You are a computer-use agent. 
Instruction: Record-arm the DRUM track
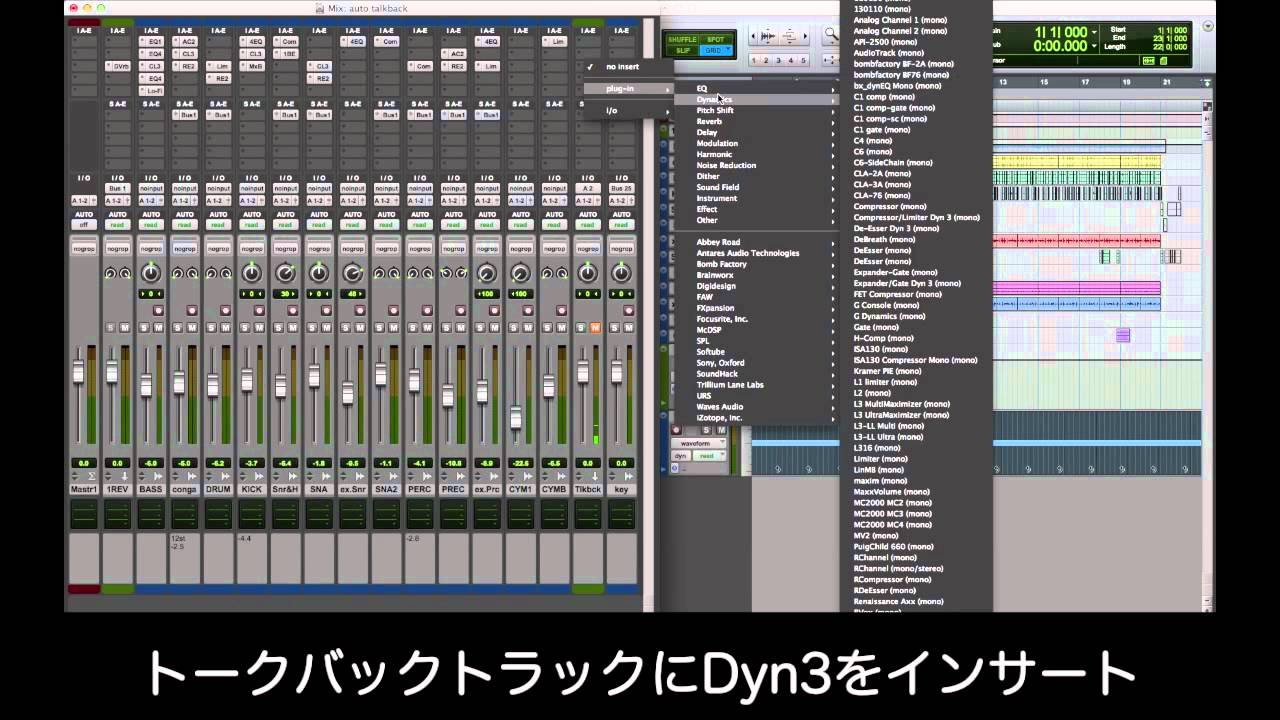[x=225, y=311]
